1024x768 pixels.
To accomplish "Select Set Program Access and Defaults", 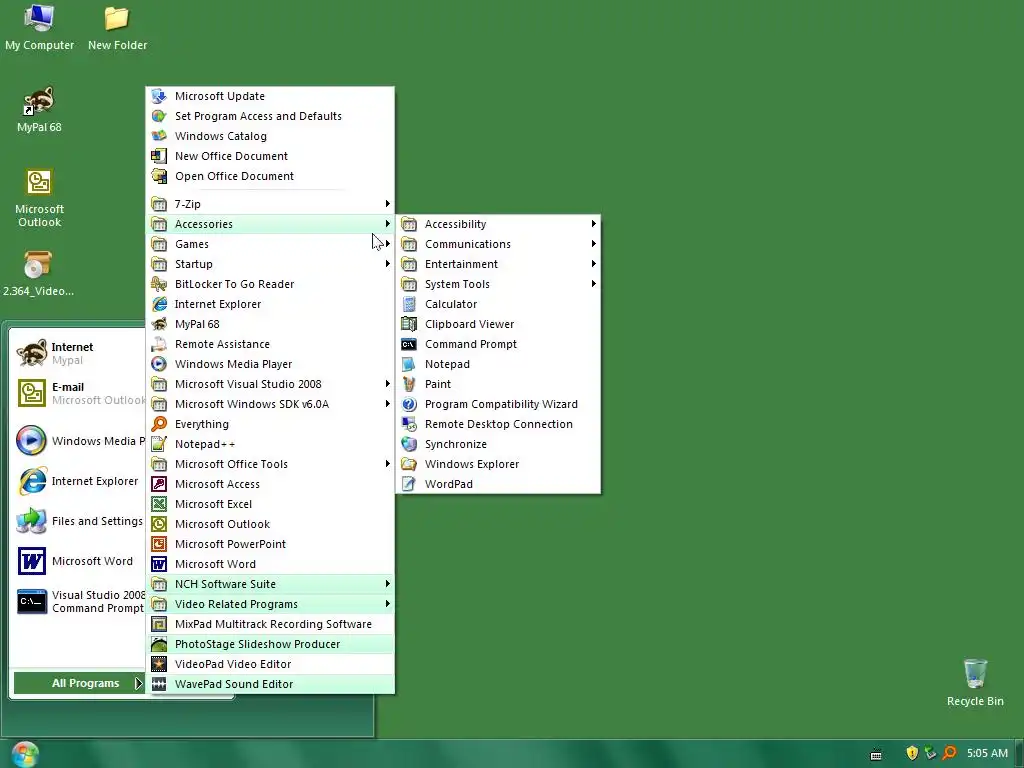I will coord(270,116).
